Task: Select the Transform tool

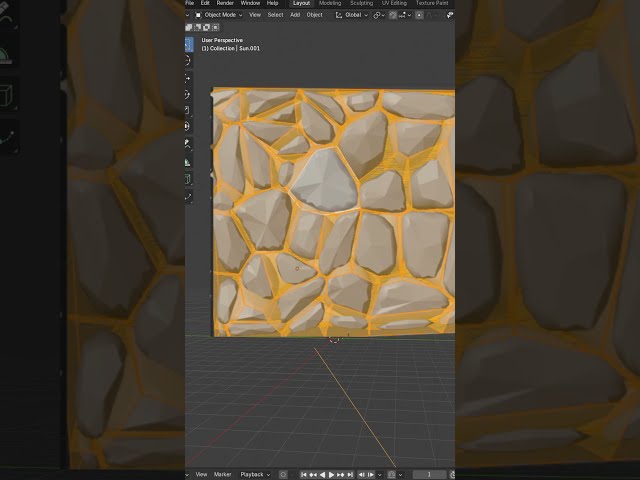Action: [x=187, y=127]
